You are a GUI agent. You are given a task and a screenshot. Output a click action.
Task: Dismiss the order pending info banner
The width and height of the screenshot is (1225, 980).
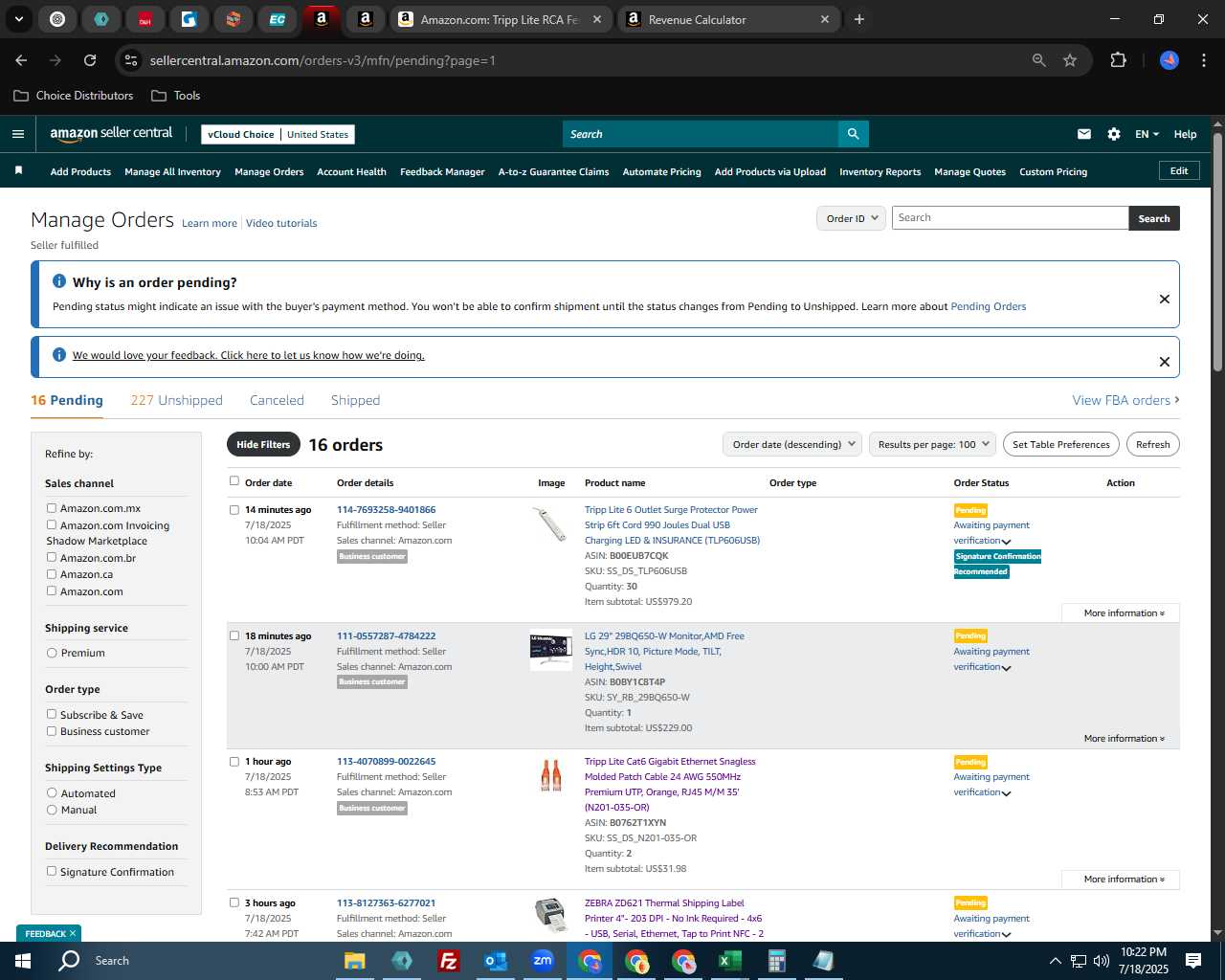1165,299
